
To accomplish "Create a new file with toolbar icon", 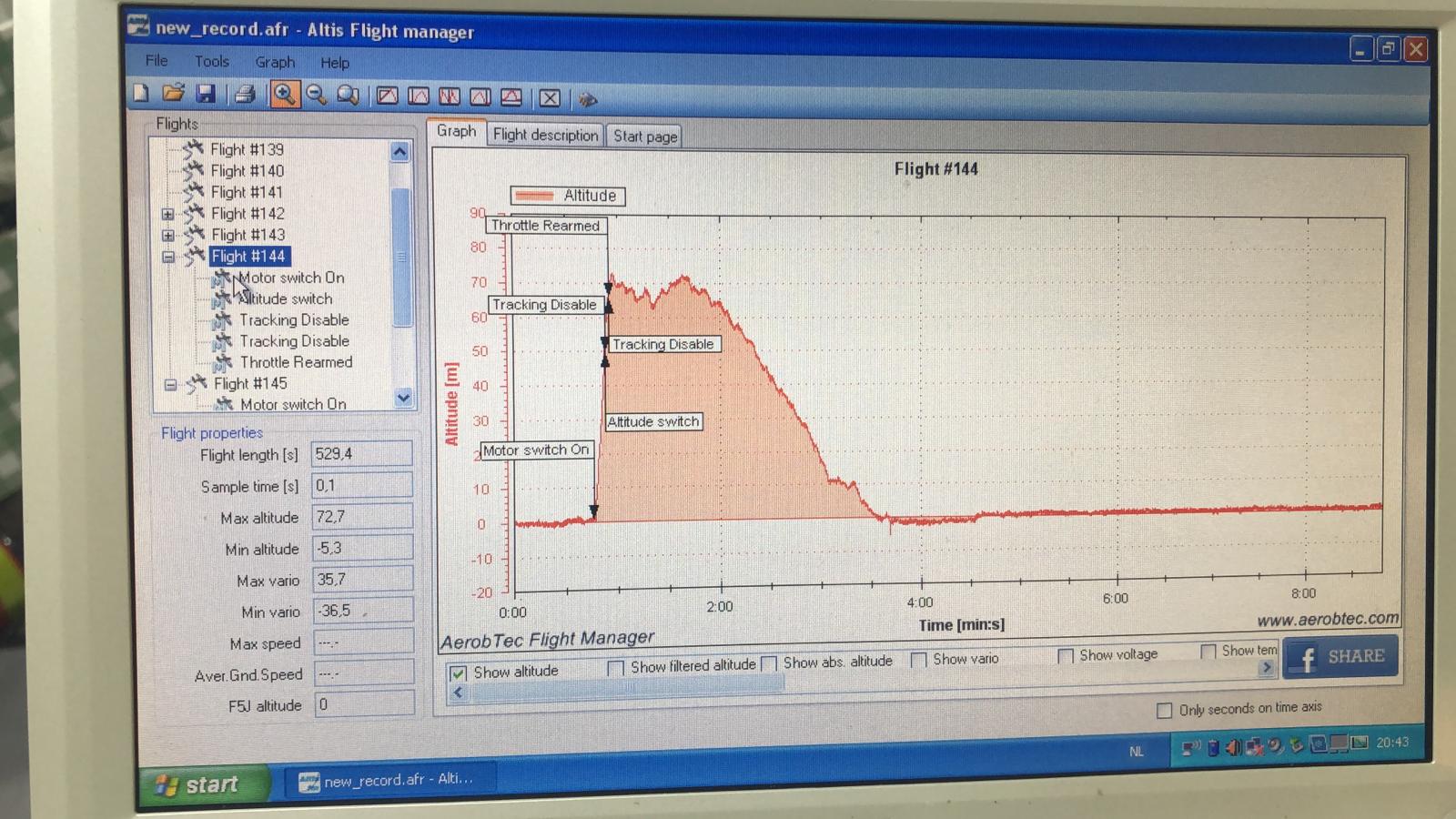I will (x=142, y=93).
